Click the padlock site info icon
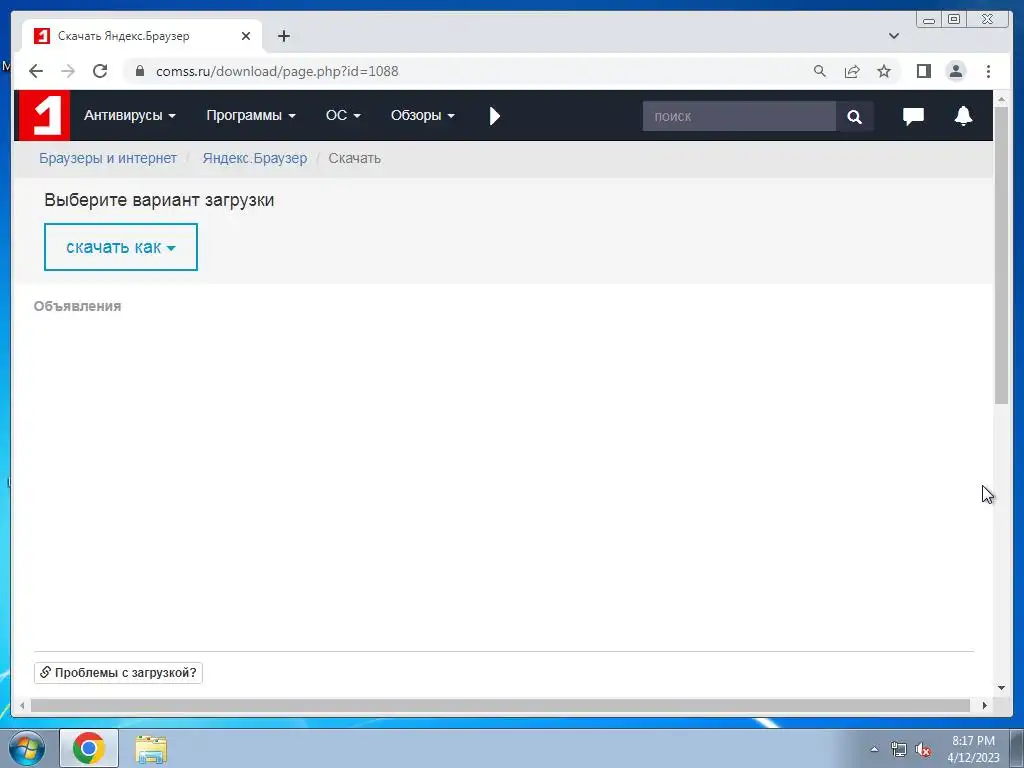The height and width of the screenshot is (768, 1024). 139,71
